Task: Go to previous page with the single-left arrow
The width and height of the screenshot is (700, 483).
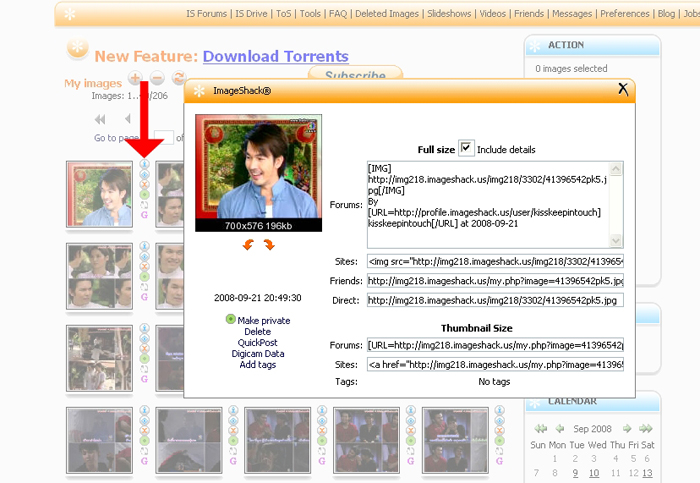Action: click(x=128, y=119)
